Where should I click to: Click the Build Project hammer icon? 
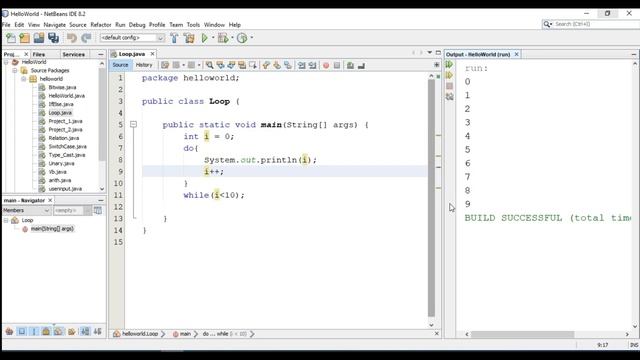click(174, 38)
